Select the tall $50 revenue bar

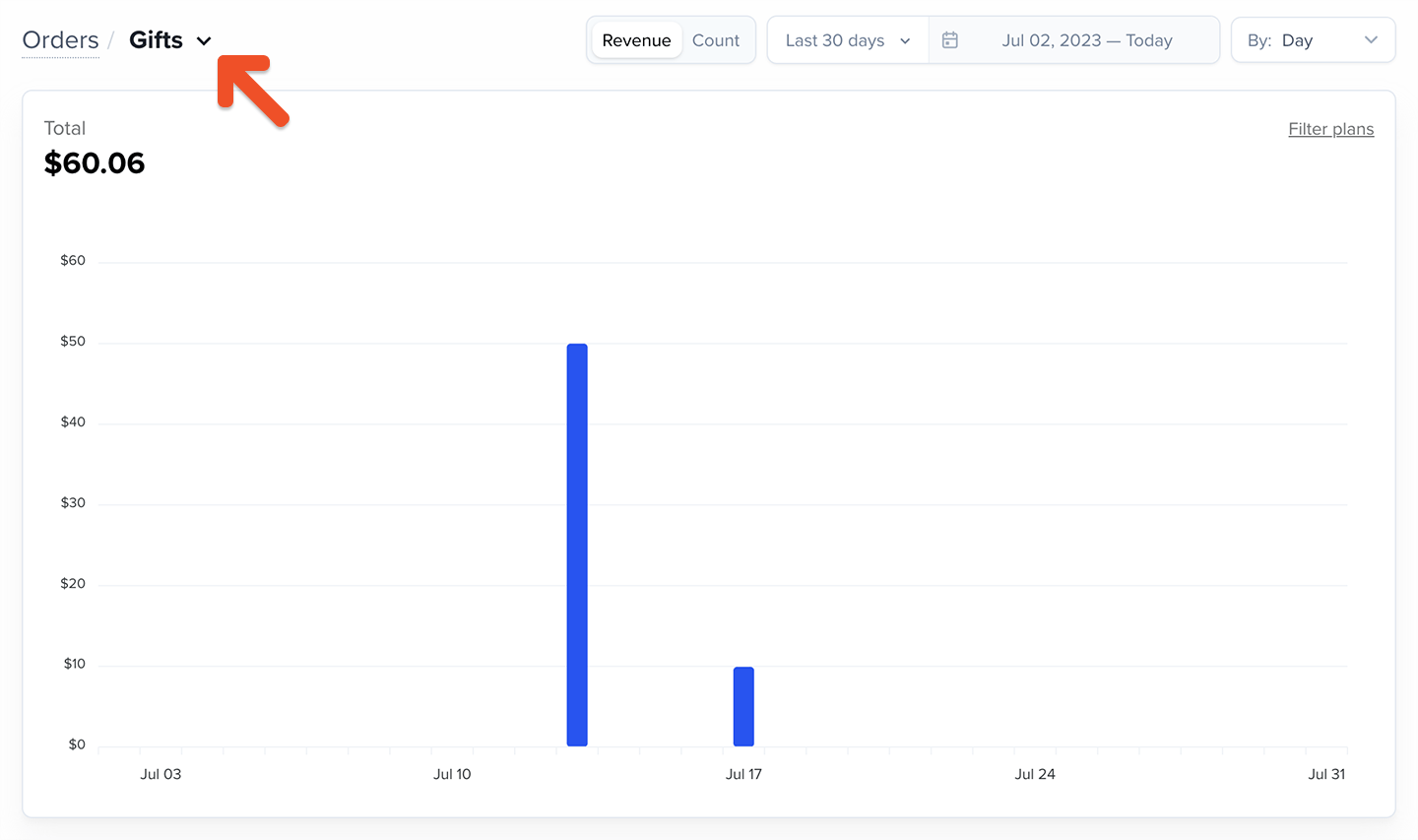(577, 545)
